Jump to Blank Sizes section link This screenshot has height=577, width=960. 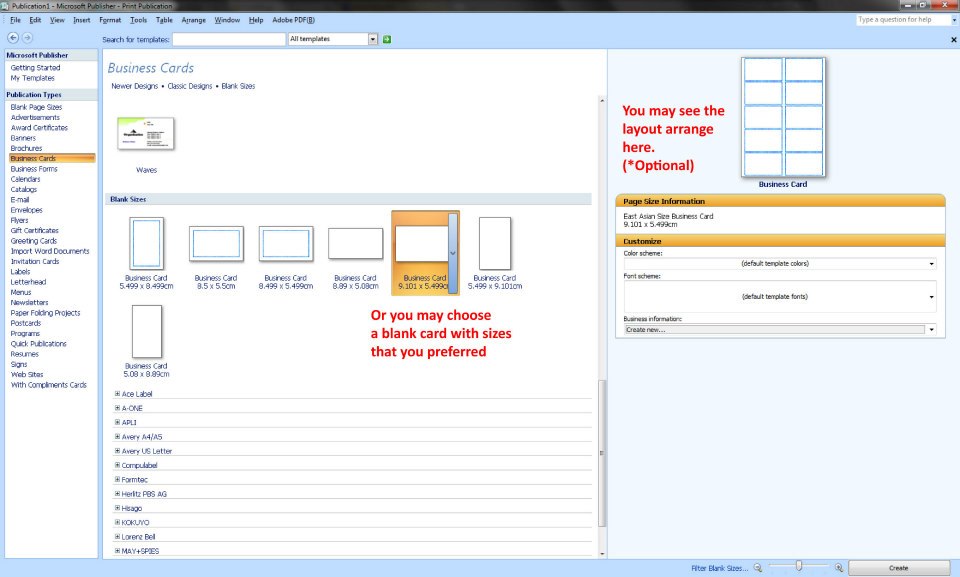click(238, 86)
